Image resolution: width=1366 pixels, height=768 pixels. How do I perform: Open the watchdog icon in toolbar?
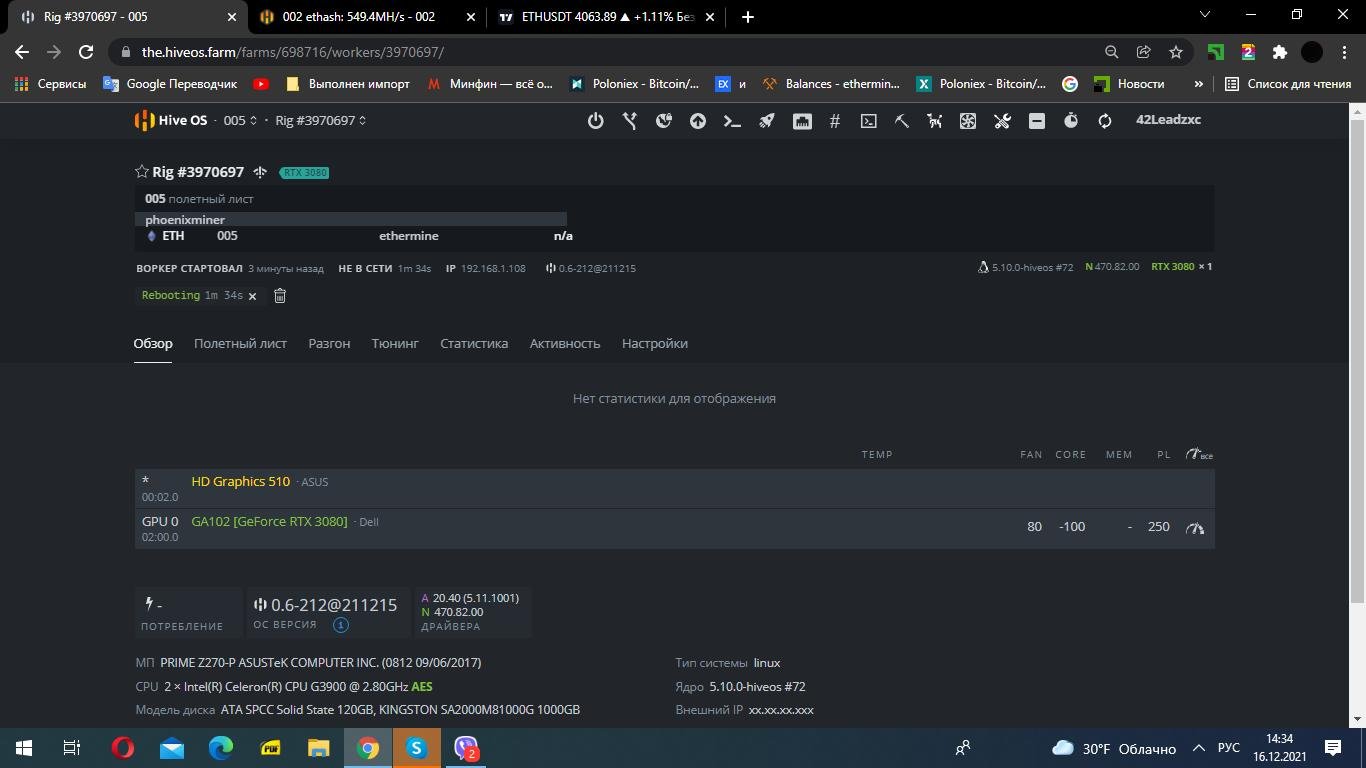(x=935, y=120)
